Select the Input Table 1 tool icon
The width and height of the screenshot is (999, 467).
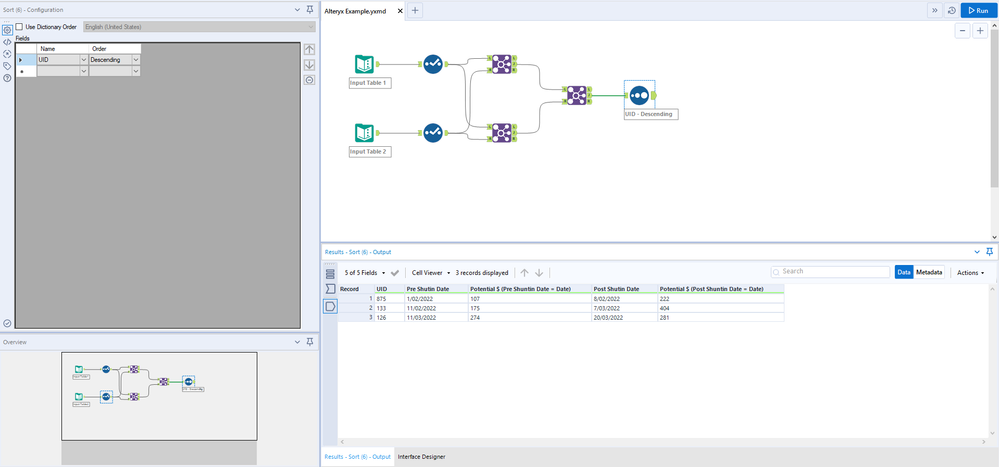pos(364,64)
